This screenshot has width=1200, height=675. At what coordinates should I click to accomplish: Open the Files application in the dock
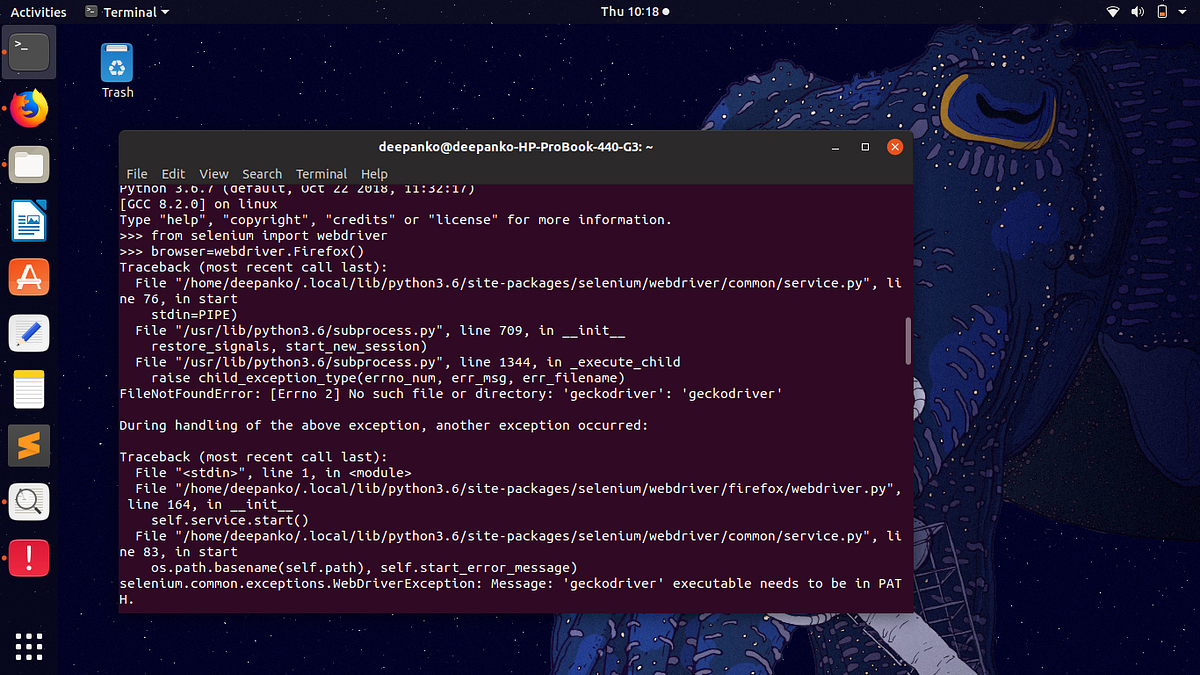[28, 164]
